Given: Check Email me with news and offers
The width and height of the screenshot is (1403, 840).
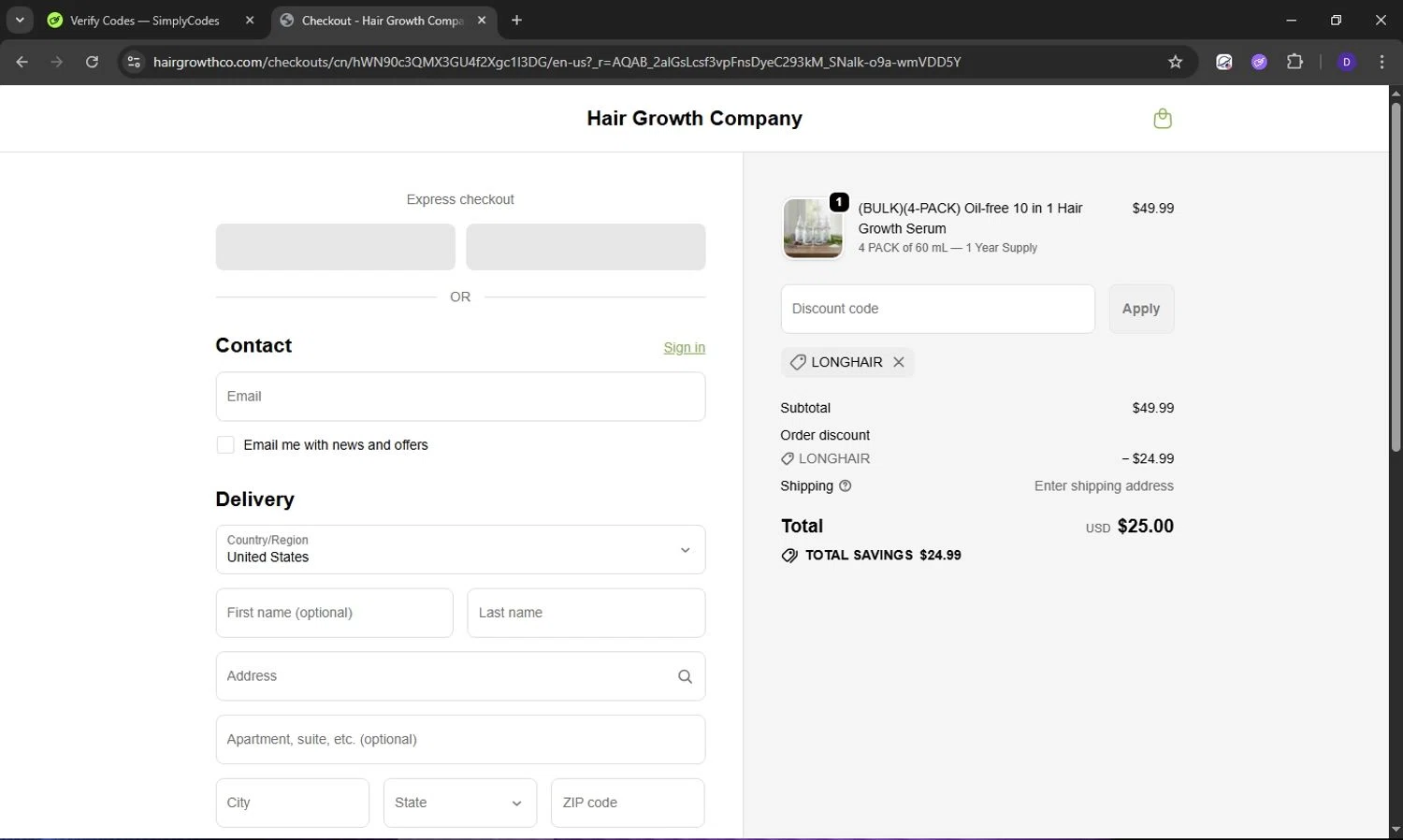Looking at the screenshot, I should [x=225, y=445].
